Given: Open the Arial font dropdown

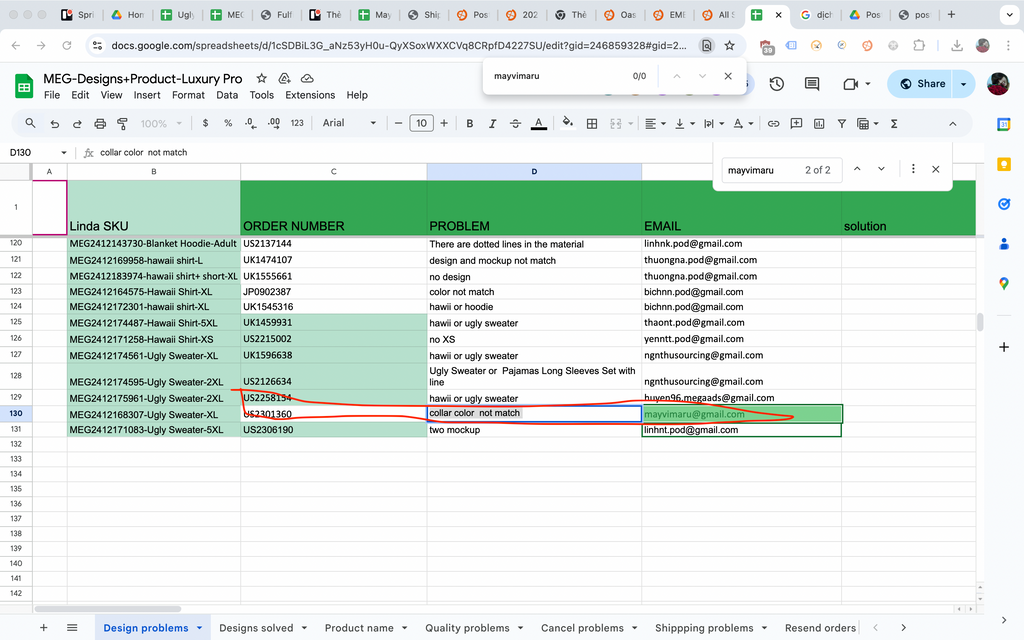Looking at the screenshot, I should pyautogui.click(x=349, y=123).
